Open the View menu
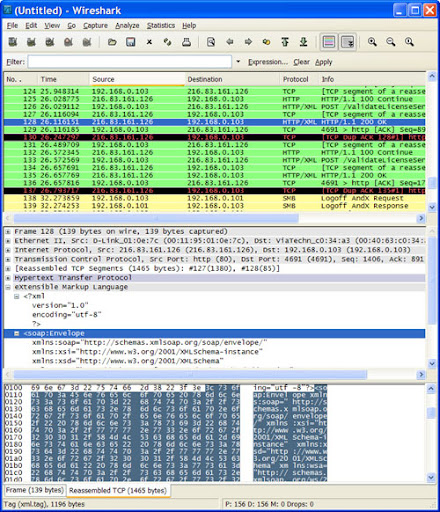Screen dimensions: 440x512 [x=52, y=25]
